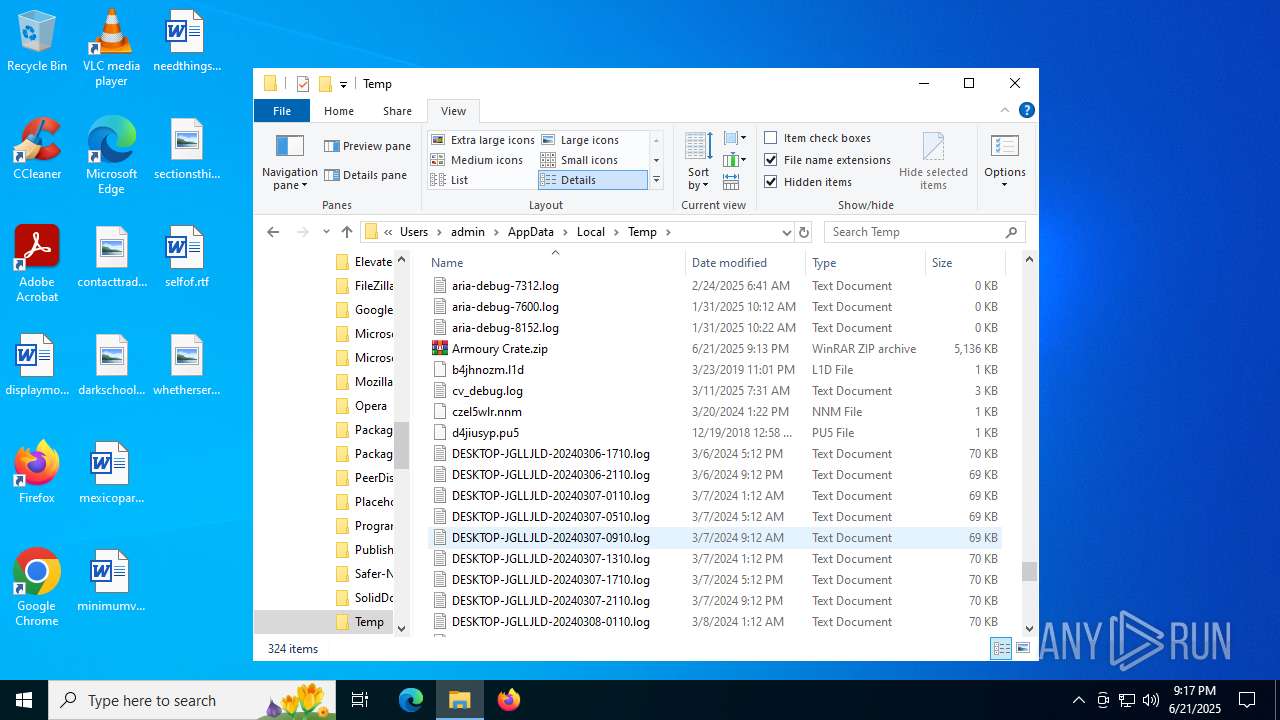Expand the address bar history dropdown
Image resolution: width=1280 pixels, height=720 pixels.
[x=786, y=232]
